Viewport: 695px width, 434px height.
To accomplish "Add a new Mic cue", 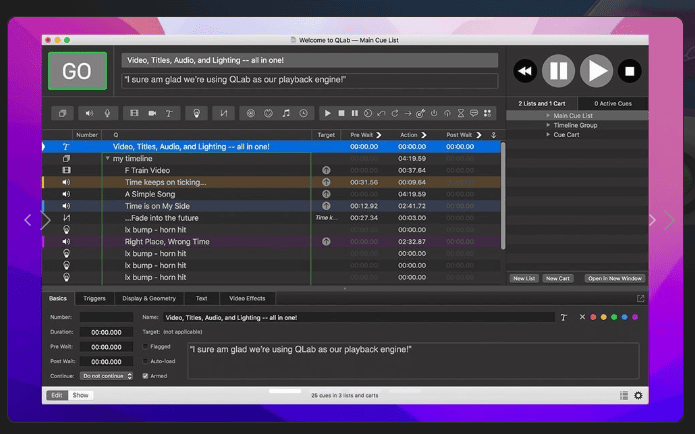I will (x=107, y=113).
